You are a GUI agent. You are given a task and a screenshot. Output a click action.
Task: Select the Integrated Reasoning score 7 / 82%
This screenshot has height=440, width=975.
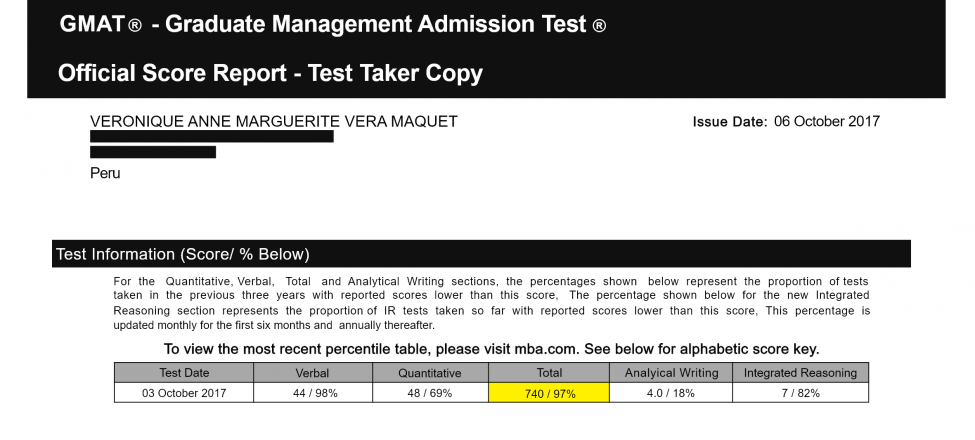[800, 393]
